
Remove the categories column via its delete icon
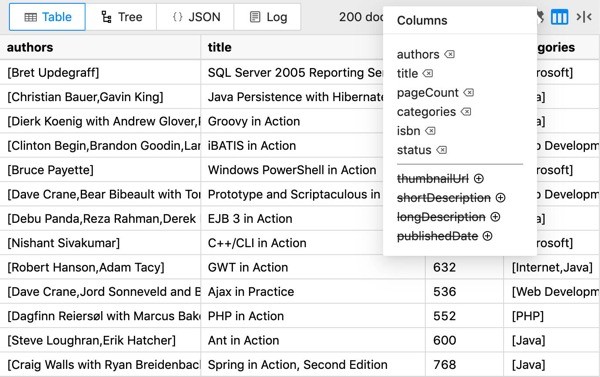coord(466,112)
